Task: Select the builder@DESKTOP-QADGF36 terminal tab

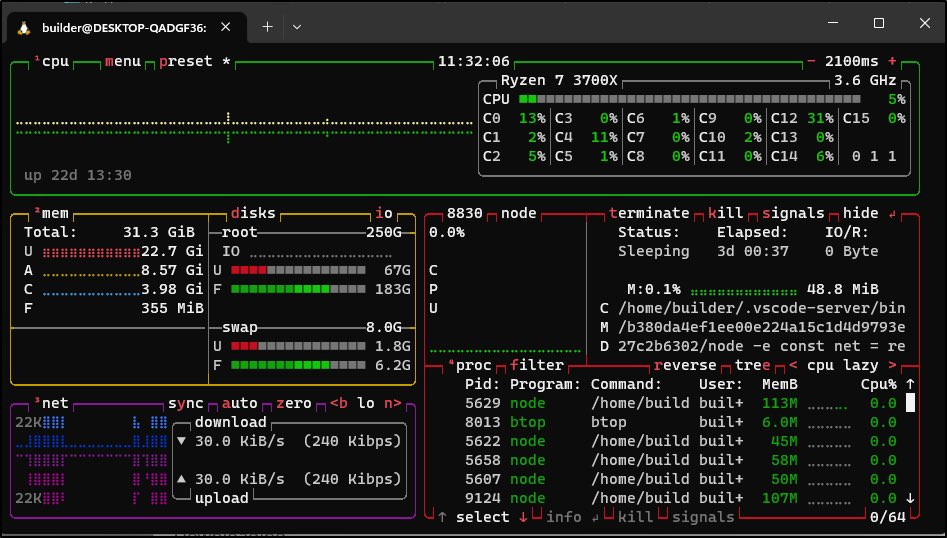Action: [x=126, y=27]
